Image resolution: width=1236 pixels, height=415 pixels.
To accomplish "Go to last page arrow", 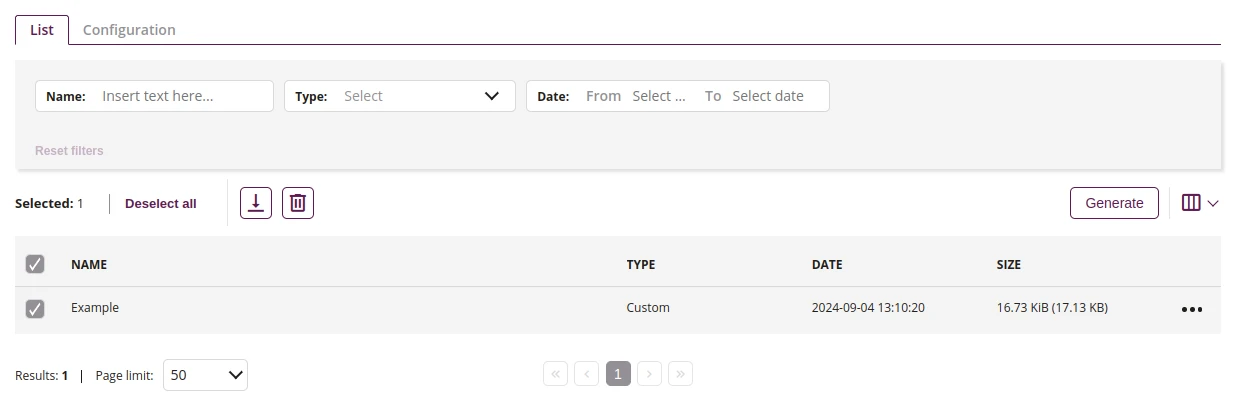I will click(x=681, y=374).
